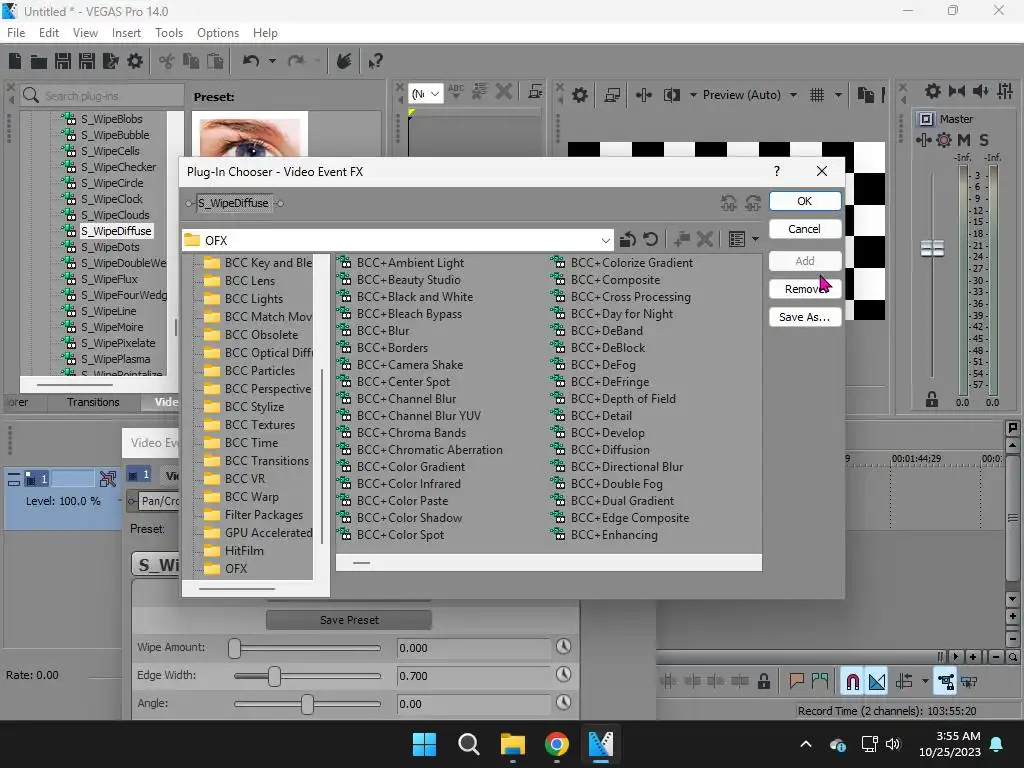The image size is (1024, 768).
Task: Open project folder icon in main toolbar
Action: (39, 61)
